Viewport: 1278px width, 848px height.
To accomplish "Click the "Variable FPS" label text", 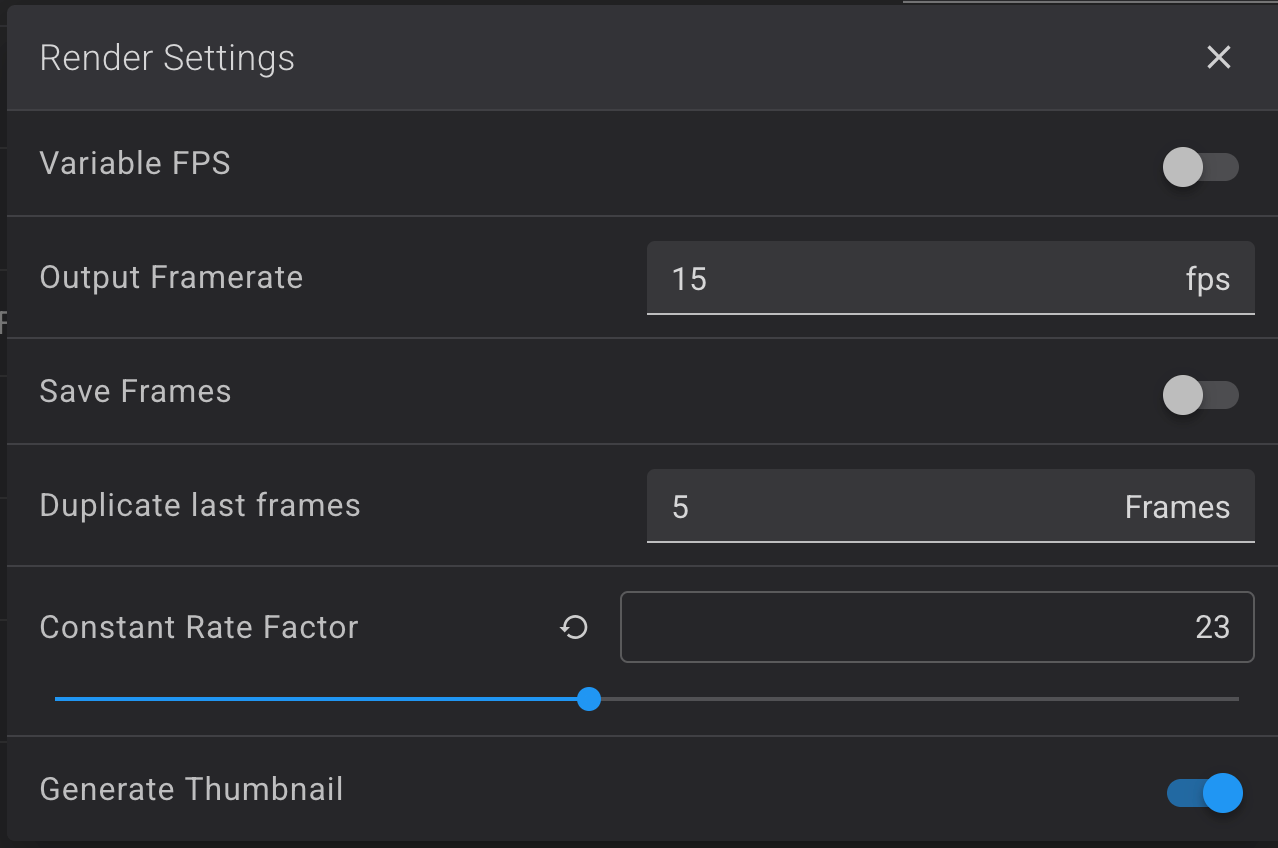I will pos(135,163).
